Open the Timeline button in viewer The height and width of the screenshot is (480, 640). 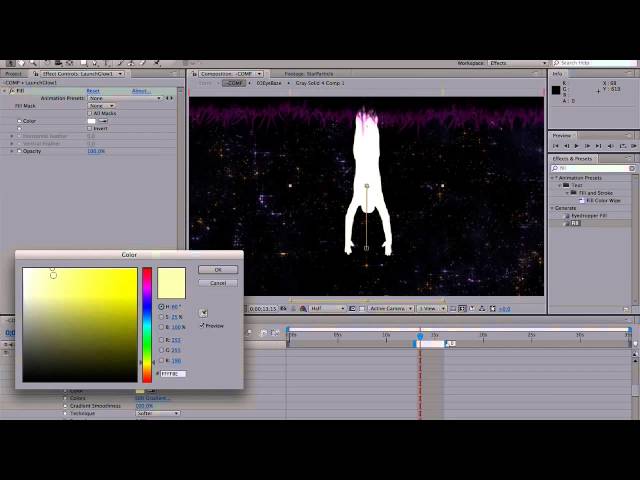click(x=472, y=309)
